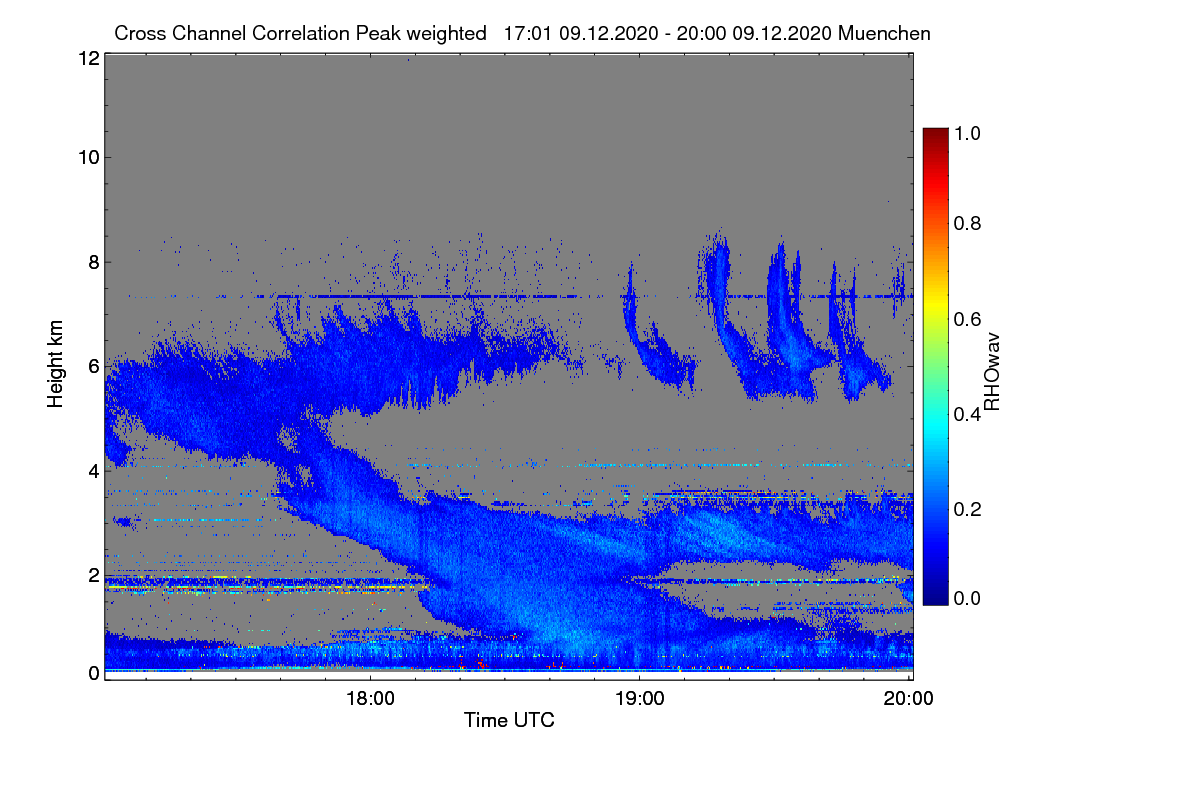The height and width of the screenshot is (800, 1200).
Task: Pick the dark red top of the colorbar
Action: (x=935, y=135)
